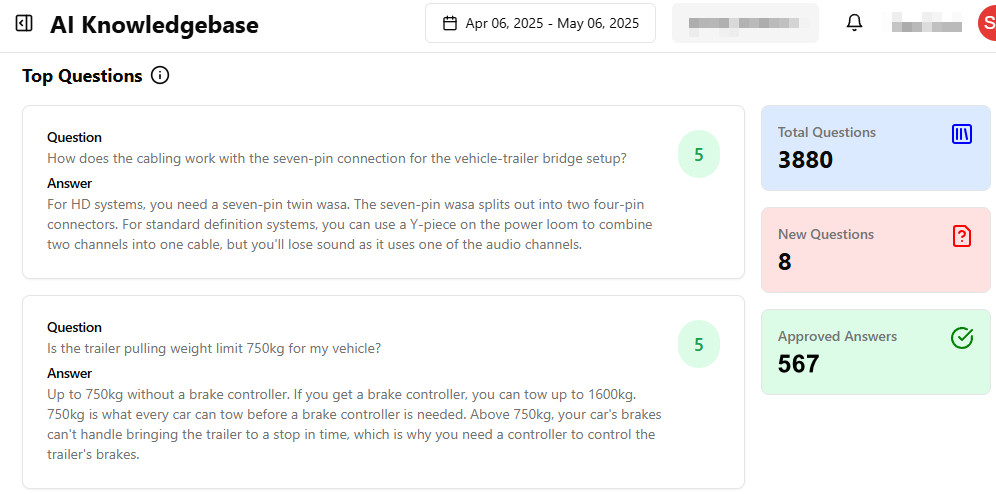Open the New Questions 8 card
The image size is (996, 494).
point(875,250)
